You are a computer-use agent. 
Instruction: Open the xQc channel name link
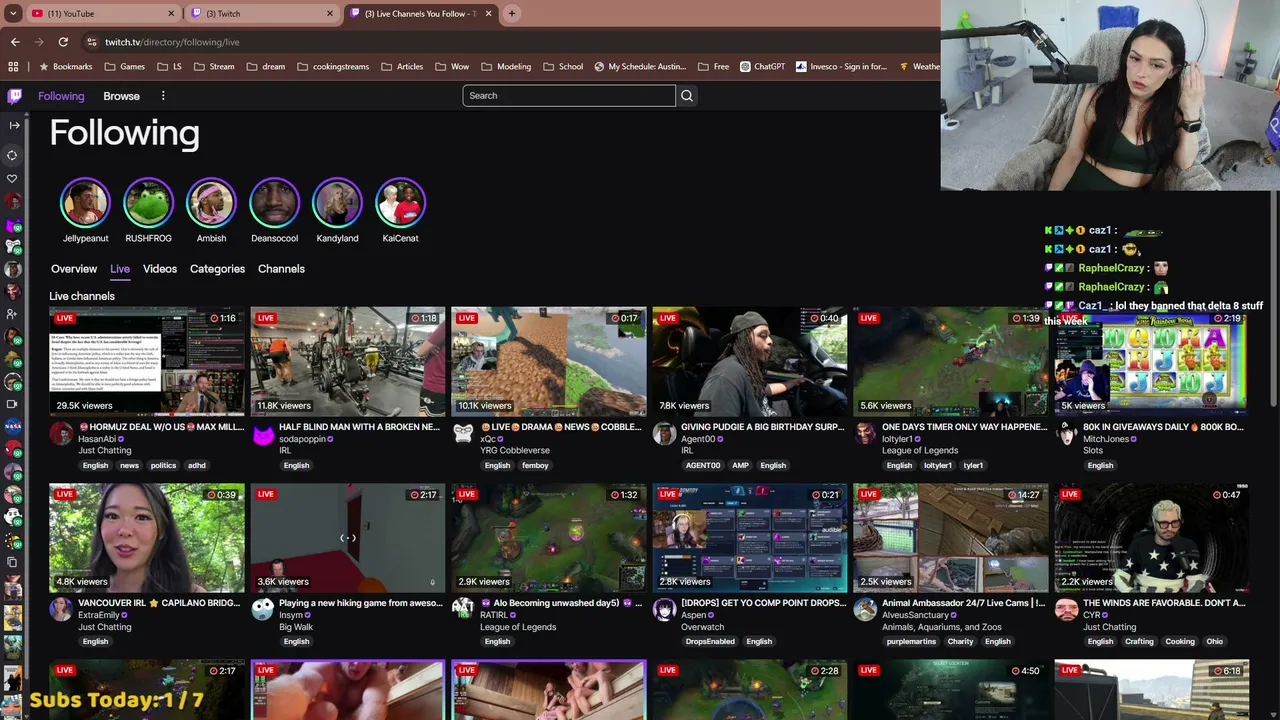489,439
